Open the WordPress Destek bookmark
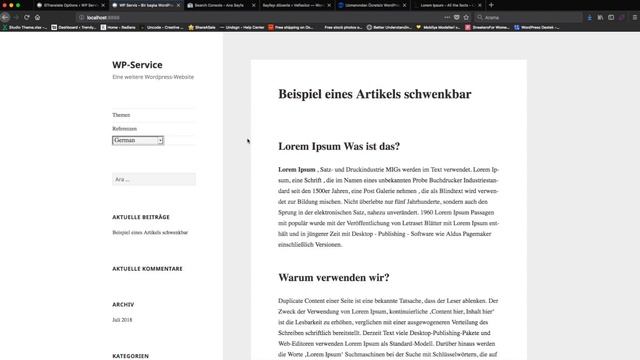The width and height of the screenshot is (640, 360). point(537,27)
